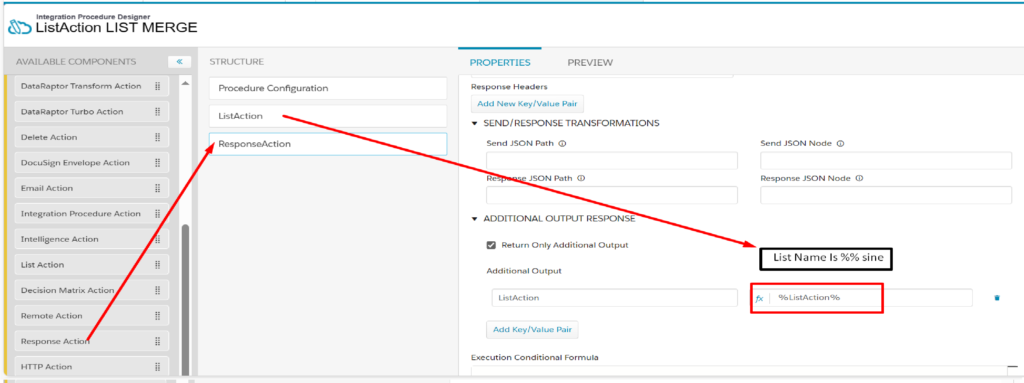Click the Response JSON Path input field
The width and height of the screenshot is (1024, 383).
(x=612, y=195)
